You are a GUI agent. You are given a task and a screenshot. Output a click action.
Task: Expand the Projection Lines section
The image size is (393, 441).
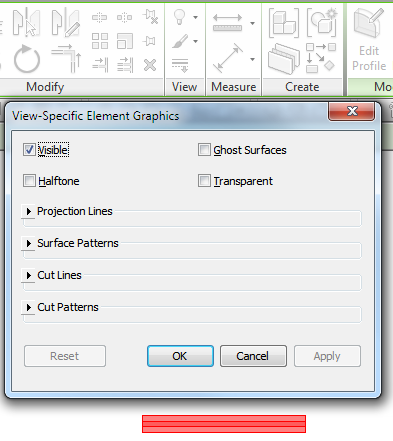click(x=29, y=211)
